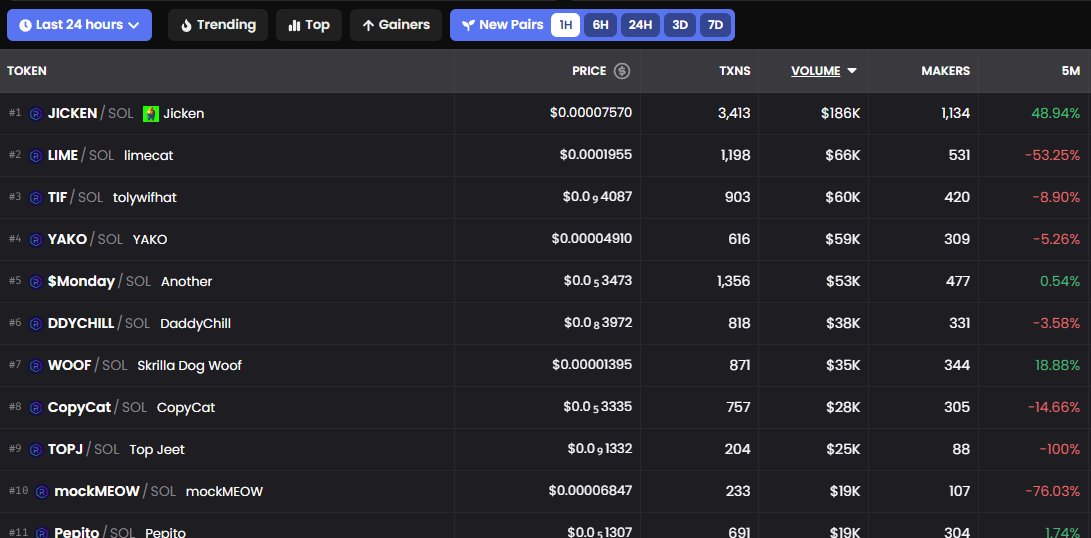Click the Raydium icon beside TIF
The height and width of the screenshot is (538, 1091).
(x=35, y=198)
